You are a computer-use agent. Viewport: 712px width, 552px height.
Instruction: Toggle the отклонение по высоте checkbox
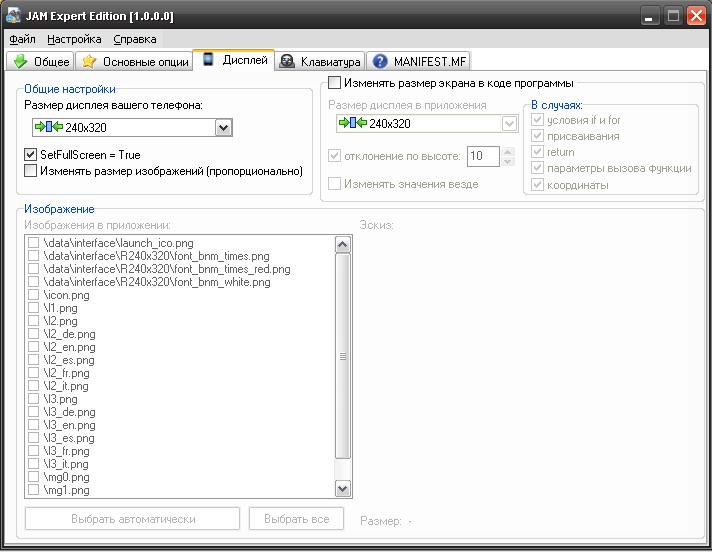pos(335,156)
